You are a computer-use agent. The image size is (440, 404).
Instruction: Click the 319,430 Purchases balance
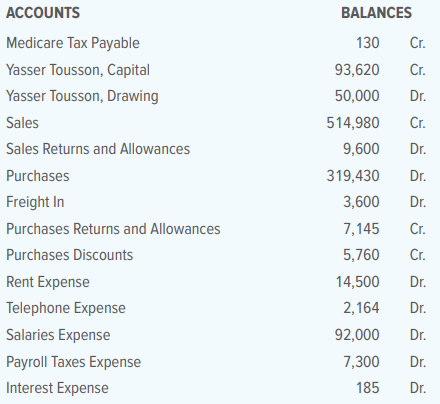(353, 176)
